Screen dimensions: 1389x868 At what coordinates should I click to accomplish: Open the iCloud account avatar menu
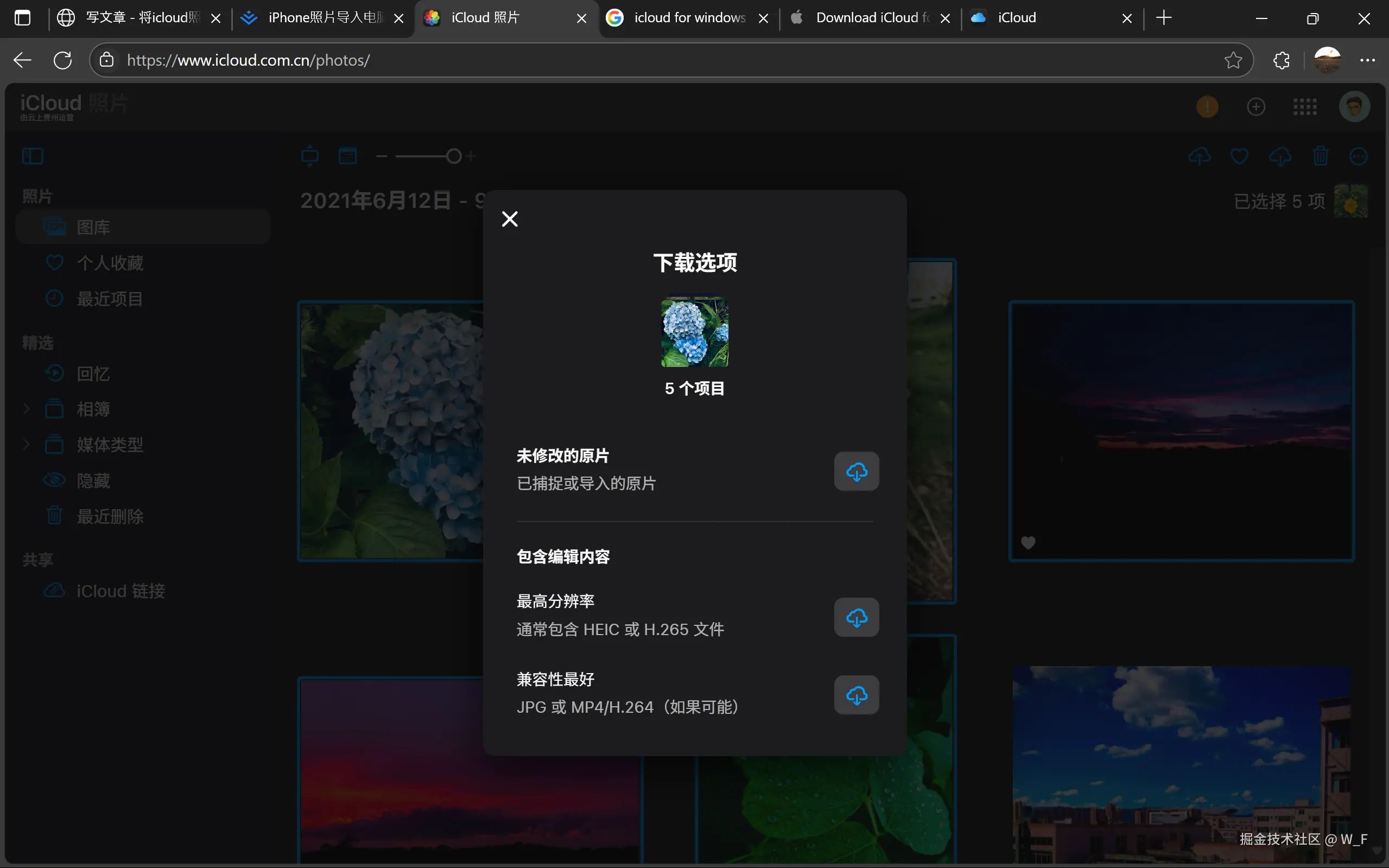tap(1355, 107)
